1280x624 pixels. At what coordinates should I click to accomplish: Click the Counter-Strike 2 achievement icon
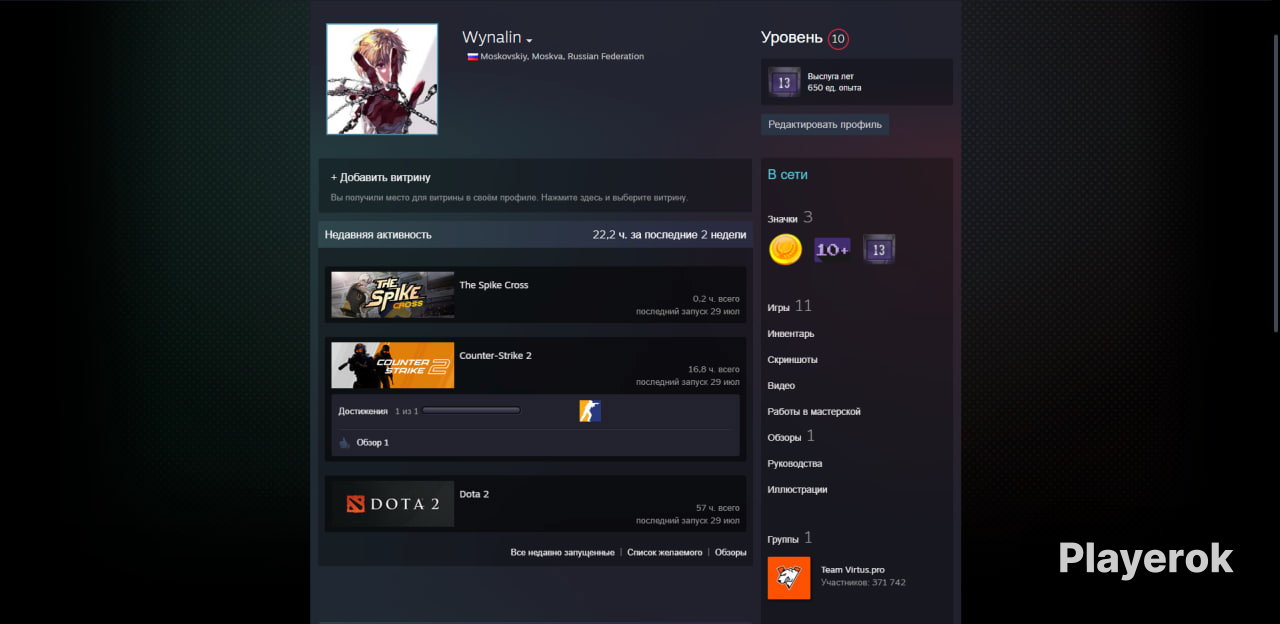pos(590,411)
